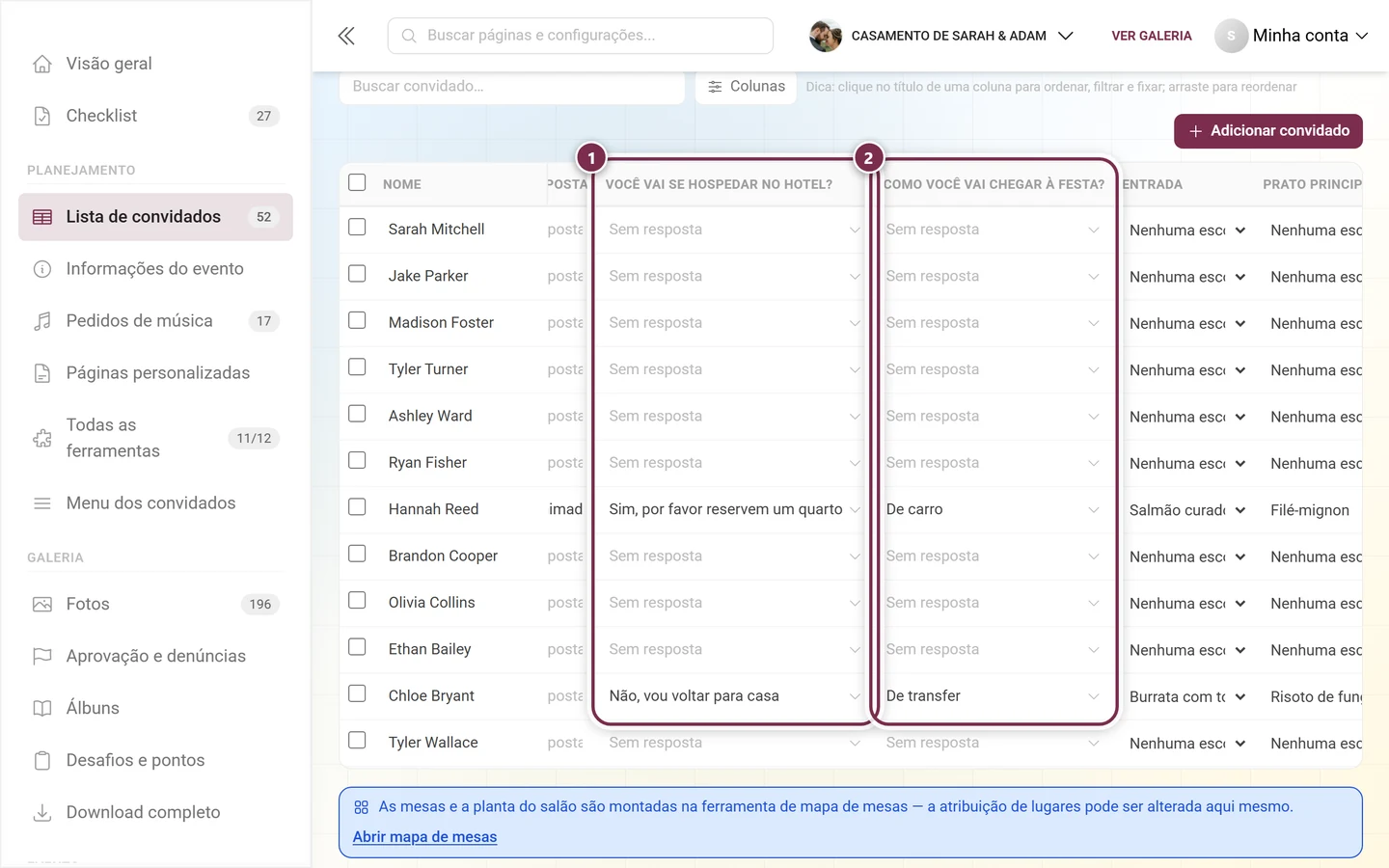
Task: Click the Olivia Collins name cell
Action: [x=432, y=603]
